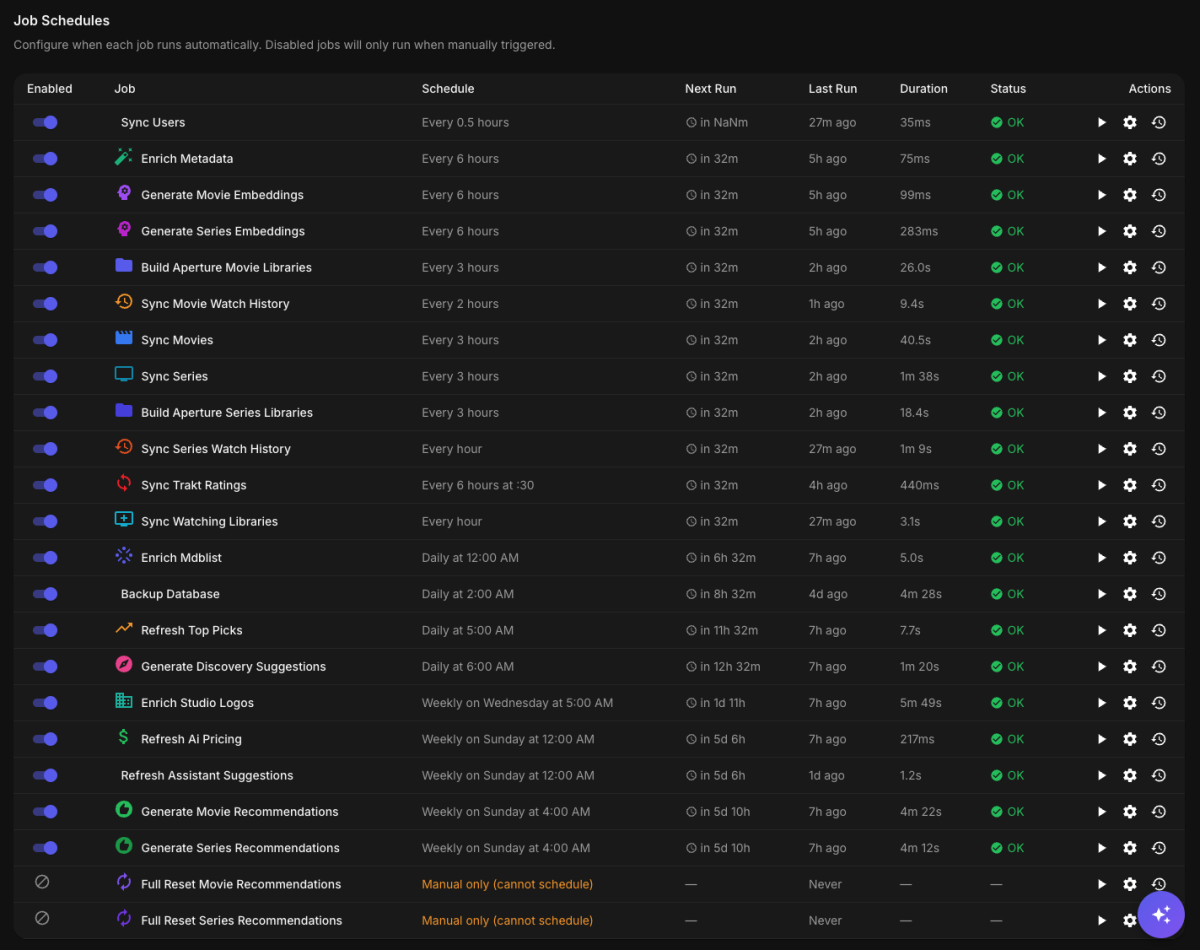This screenshot has width=1200, height=950.
Task: Click the Generate Discovery Suggestions icon
Action: (124, 666)
